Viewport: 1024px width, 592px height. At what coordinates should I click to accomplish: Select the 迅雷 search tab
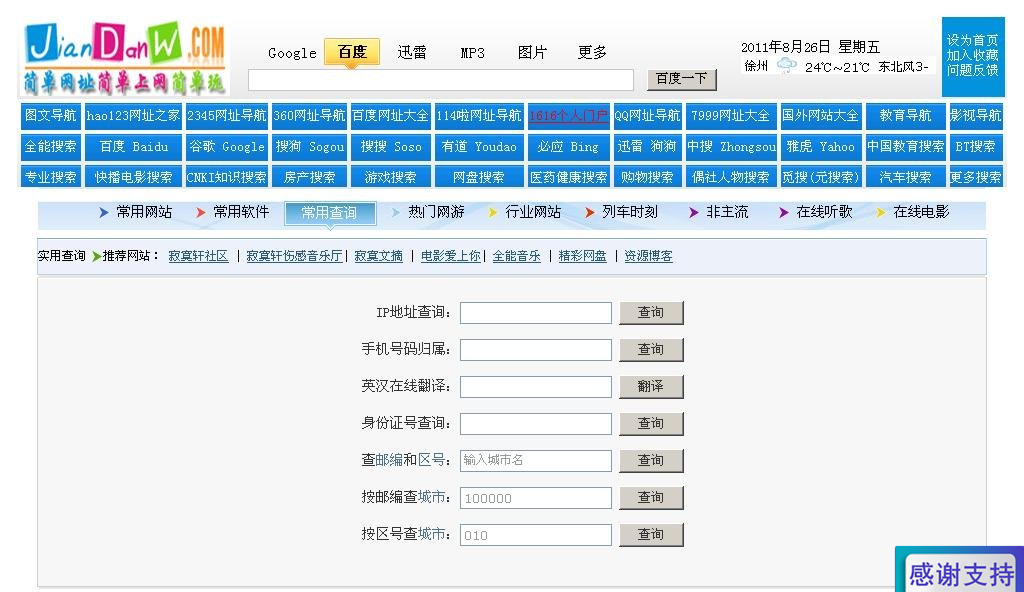pos(412,52)
